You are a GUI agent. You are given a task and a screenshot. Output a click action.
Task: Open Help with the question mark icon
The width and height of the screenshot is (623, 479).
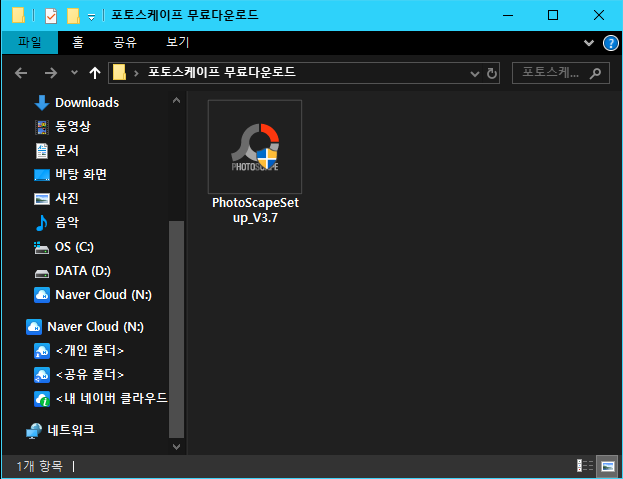pos(611,43)
